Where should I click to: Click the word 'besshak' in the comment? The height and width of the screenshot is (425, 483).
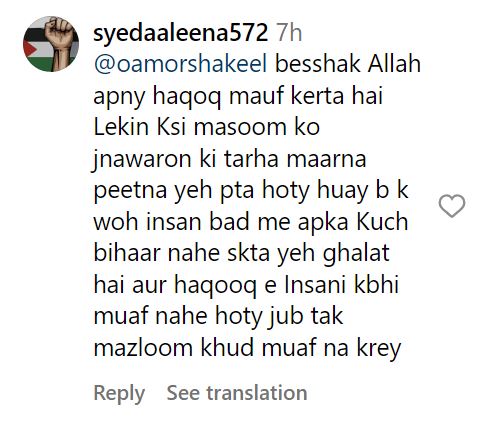click(318, 64)
